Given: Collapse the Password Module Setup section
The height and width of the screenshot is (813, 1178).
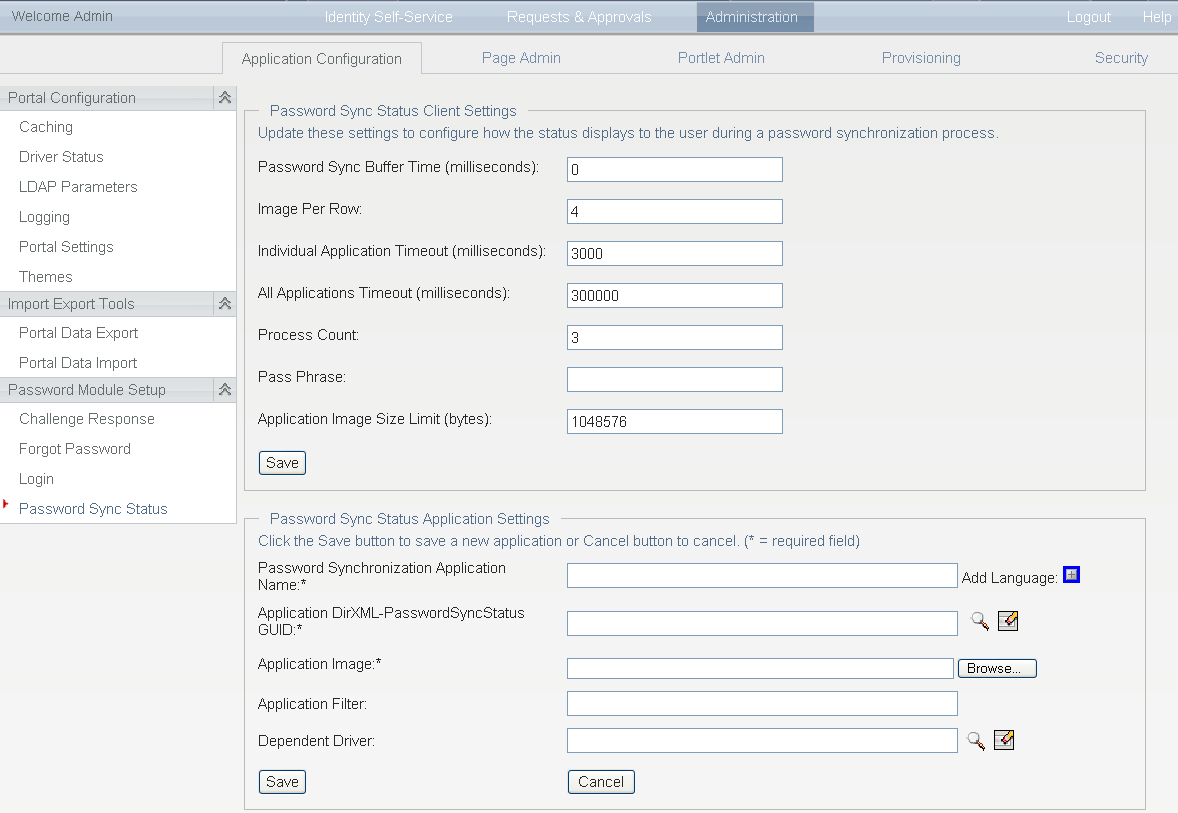Looking at the screenshot, I should tap(225, 389).
